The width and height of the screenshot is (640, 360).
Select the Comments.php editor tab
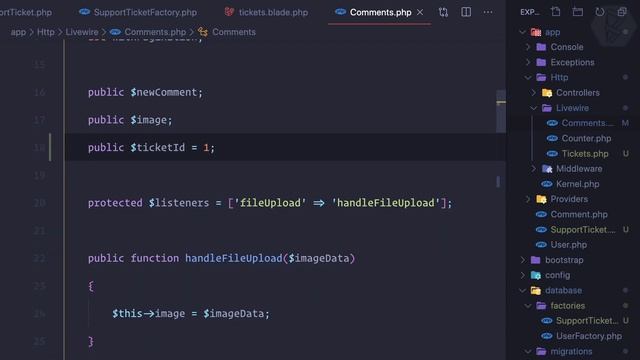click(380, 12)
